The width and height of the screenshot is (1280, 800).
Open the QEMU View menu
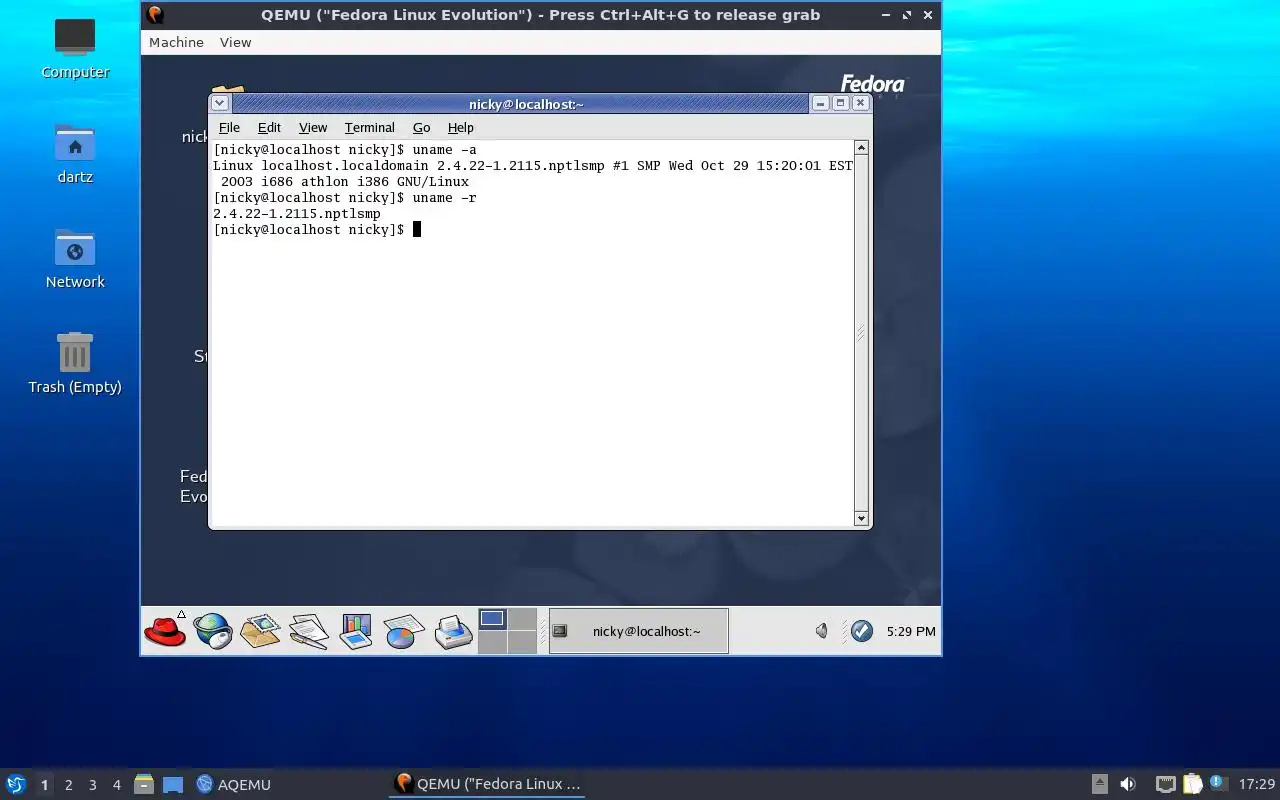pos(236,42)
